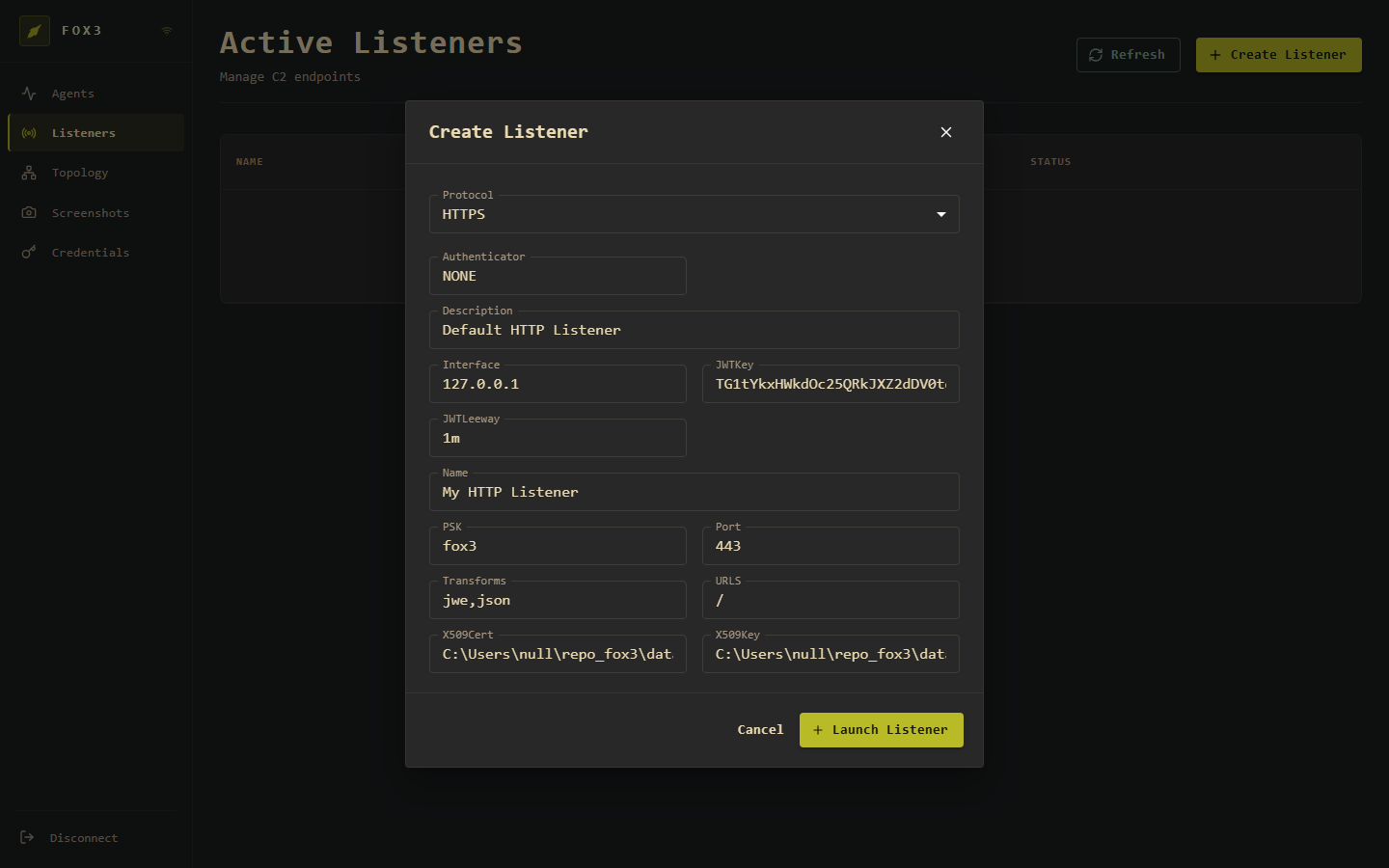Image resolution: width=1389 pixels, height=868 pixels.
Task: Click the Port field showing 443
Action: [x=831, y=546]
